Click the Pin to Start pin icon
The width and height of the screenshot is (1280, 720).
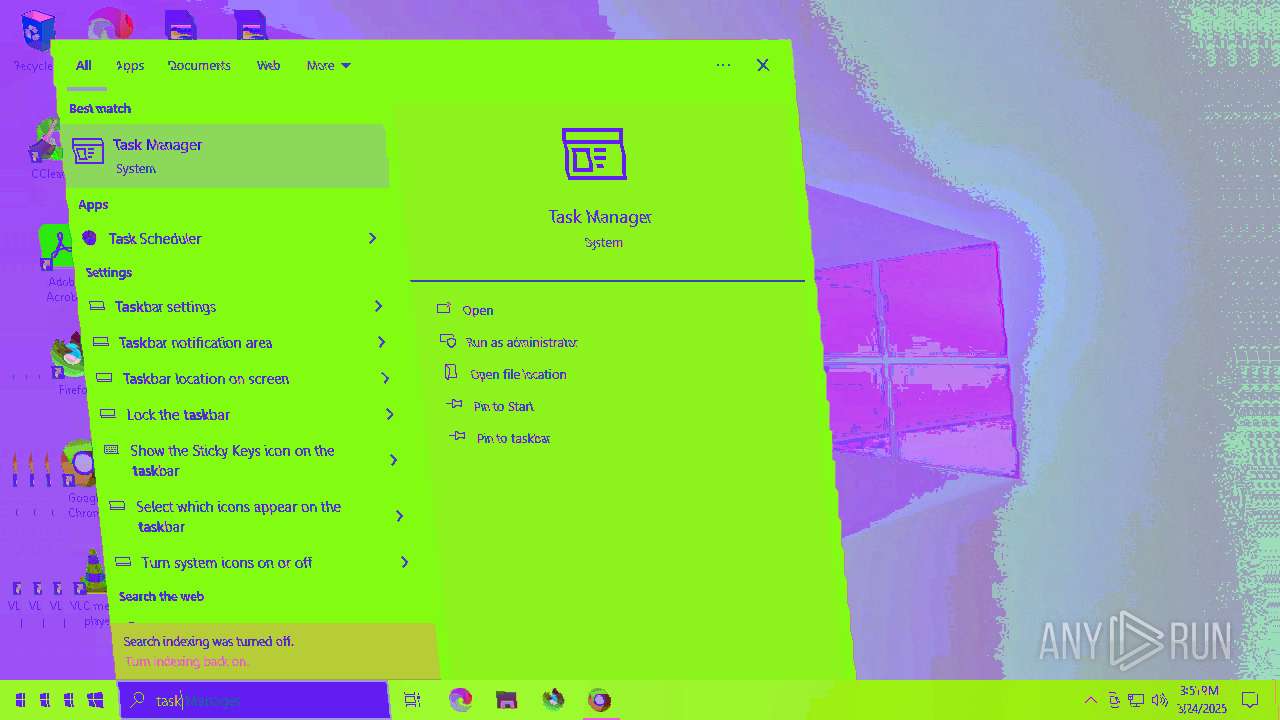pyautogui.click(x=455, y=405)
